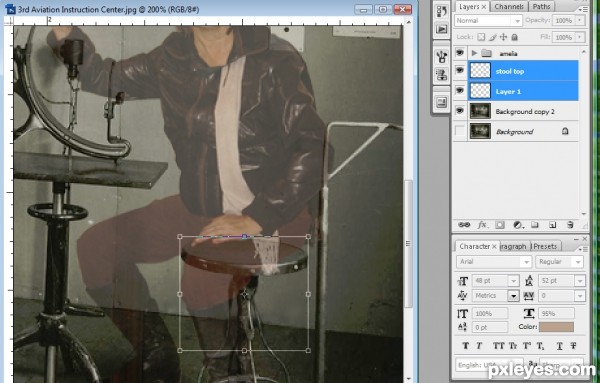Open the 48 pt font size dropdown
600x383 pixels.
click(x=514, y=281)
